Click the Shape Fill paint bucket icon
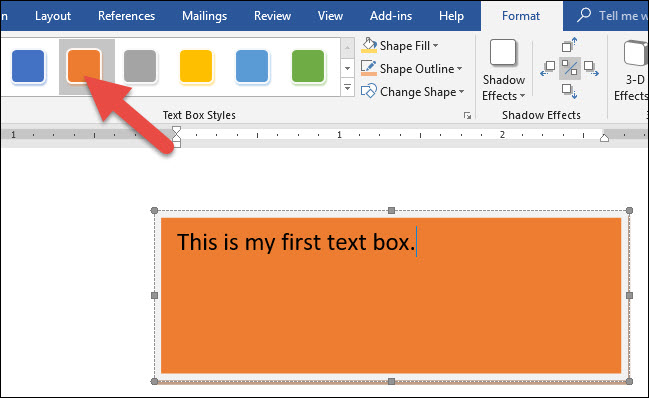The image size is (649, 398). pyautogui.click(x=369, y=45)
